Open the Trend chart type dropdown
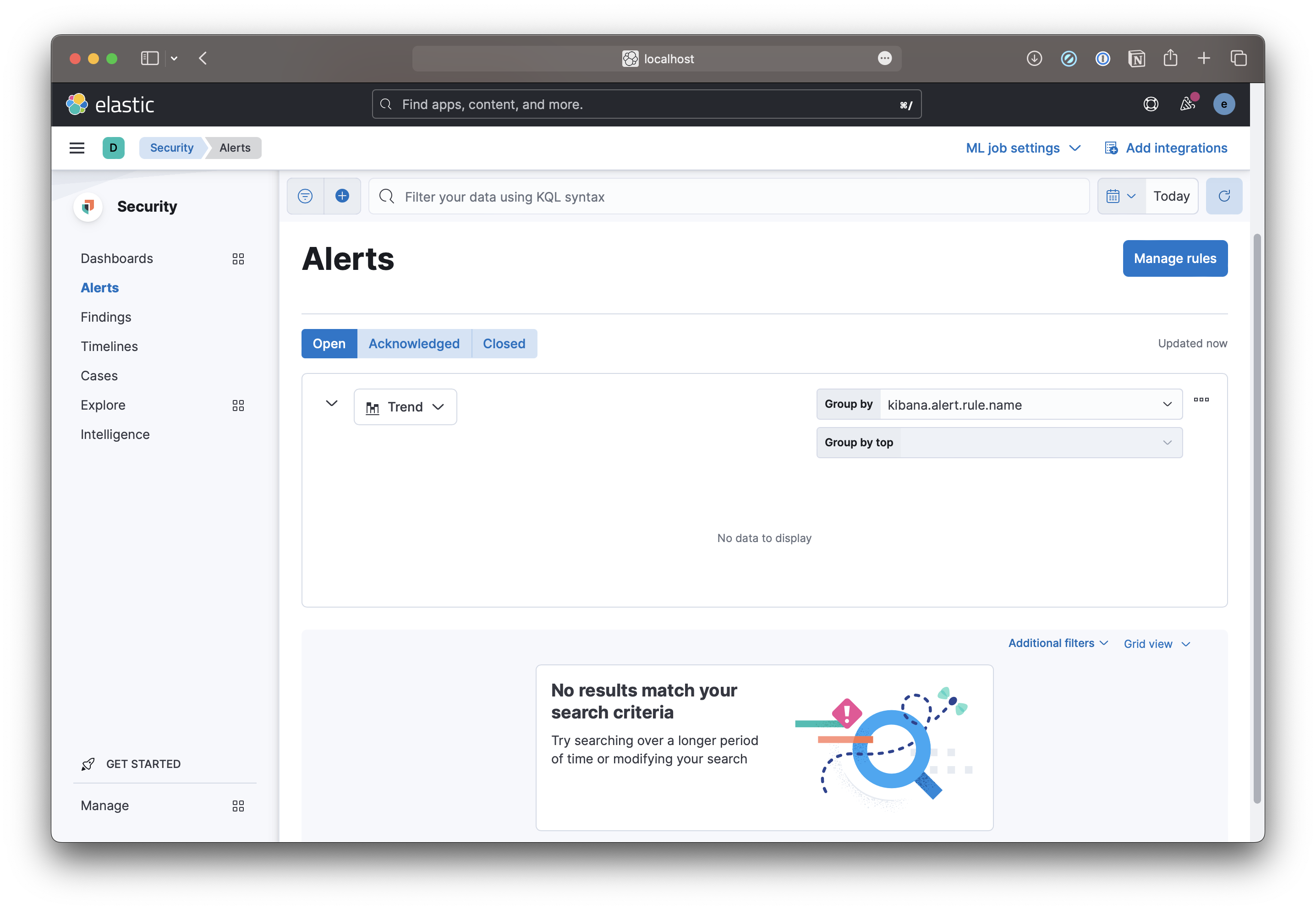This screenshot has width=1316, height=910. coord(405,407)
